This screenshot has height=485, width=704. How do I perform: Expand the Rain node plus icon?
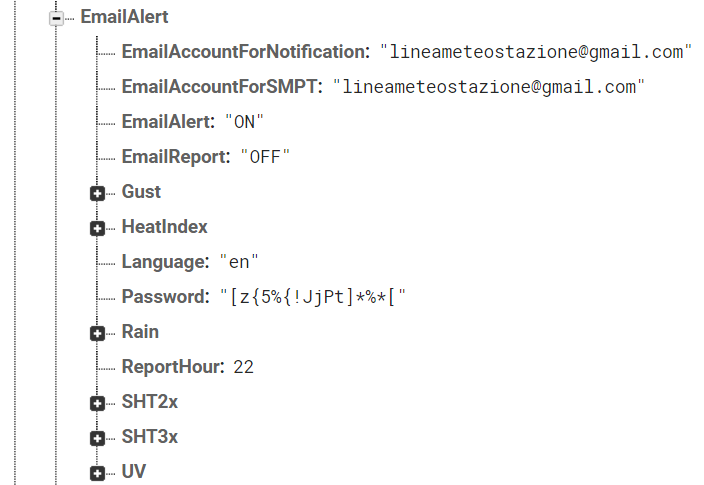97,334
